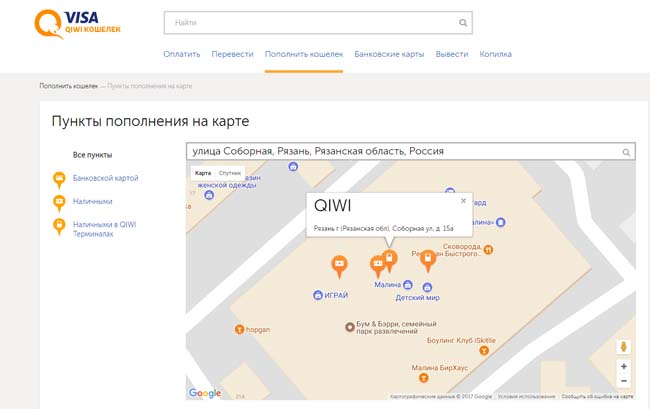Open the Банковские карты menu item
The width and height of the screenshot is (650, 409).
coord(389,54)
